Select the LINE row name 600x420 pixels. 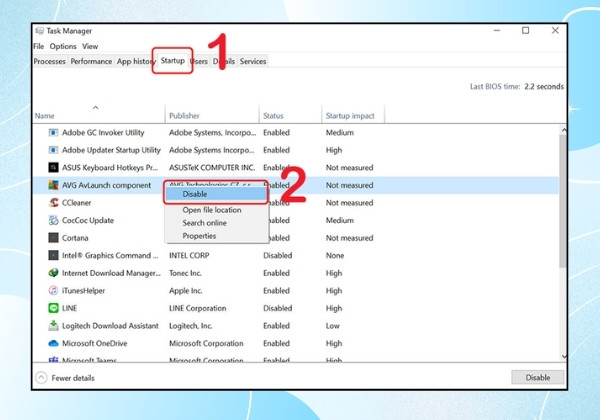point(70,308)
